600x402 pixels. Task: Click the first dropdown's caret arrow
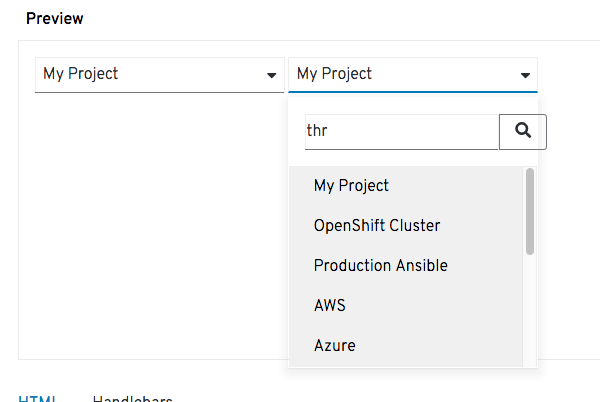coord(271,75)
